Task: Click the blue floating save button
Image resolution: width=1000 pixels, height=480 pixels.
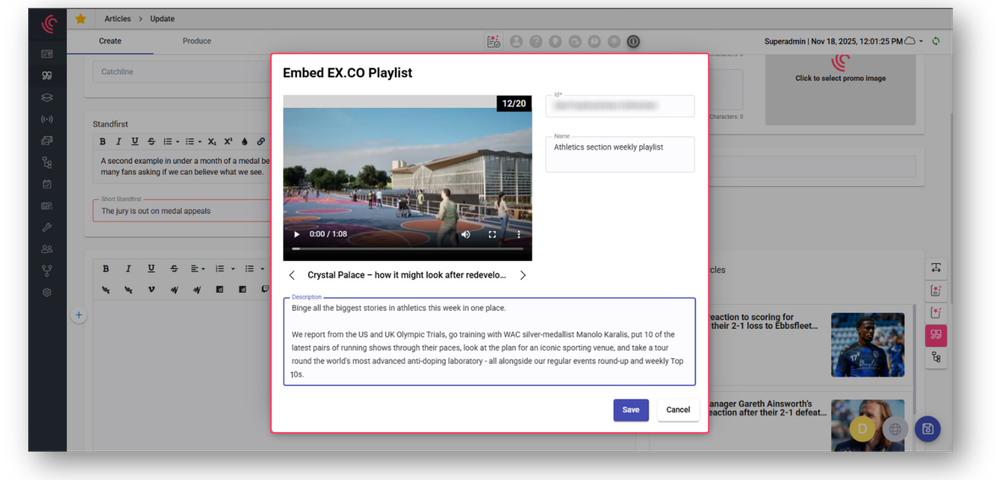Action: coord(927,429)
